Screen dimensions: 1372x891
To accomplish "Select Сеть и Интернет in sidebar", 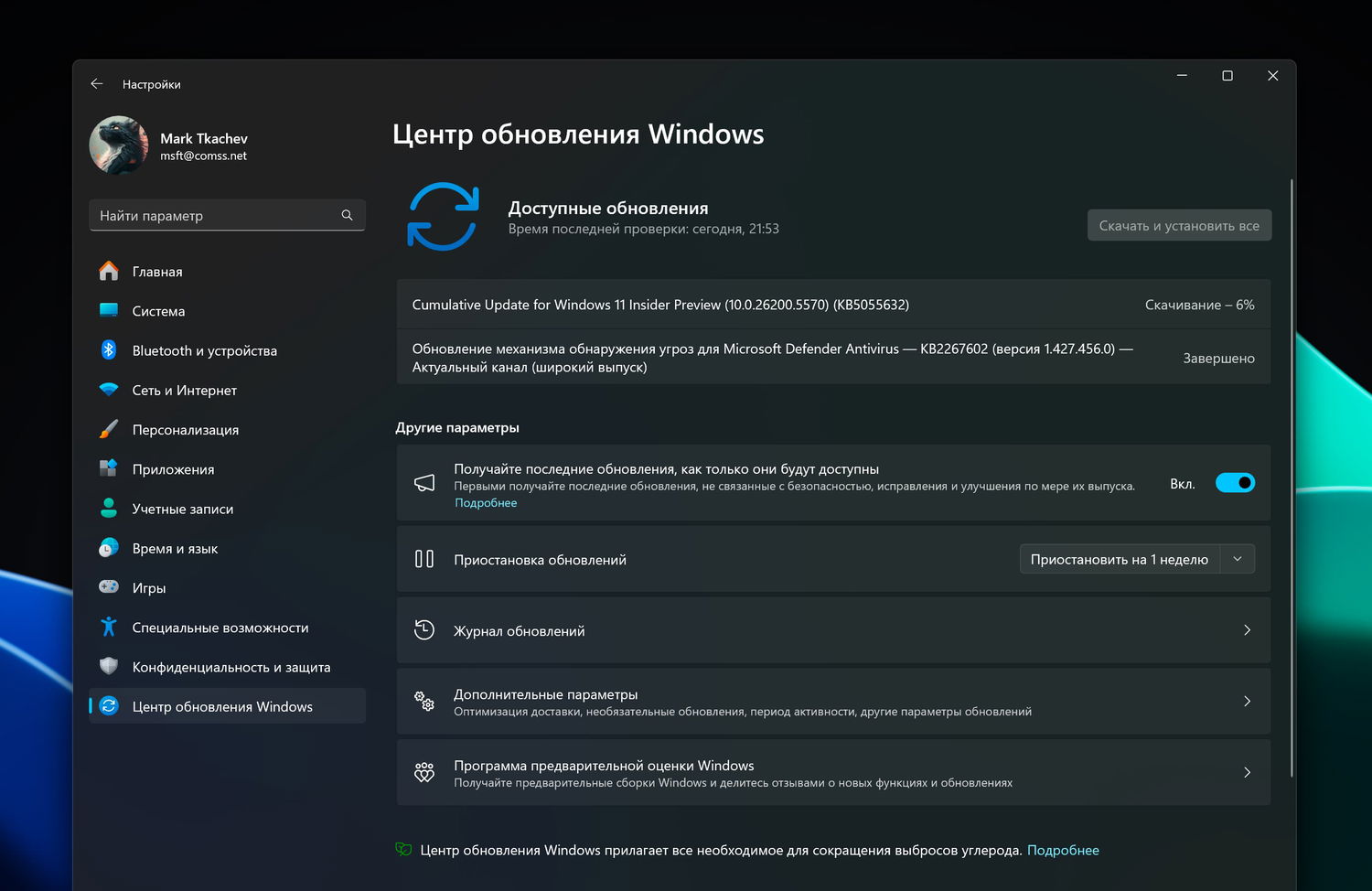I will [227, 390].
